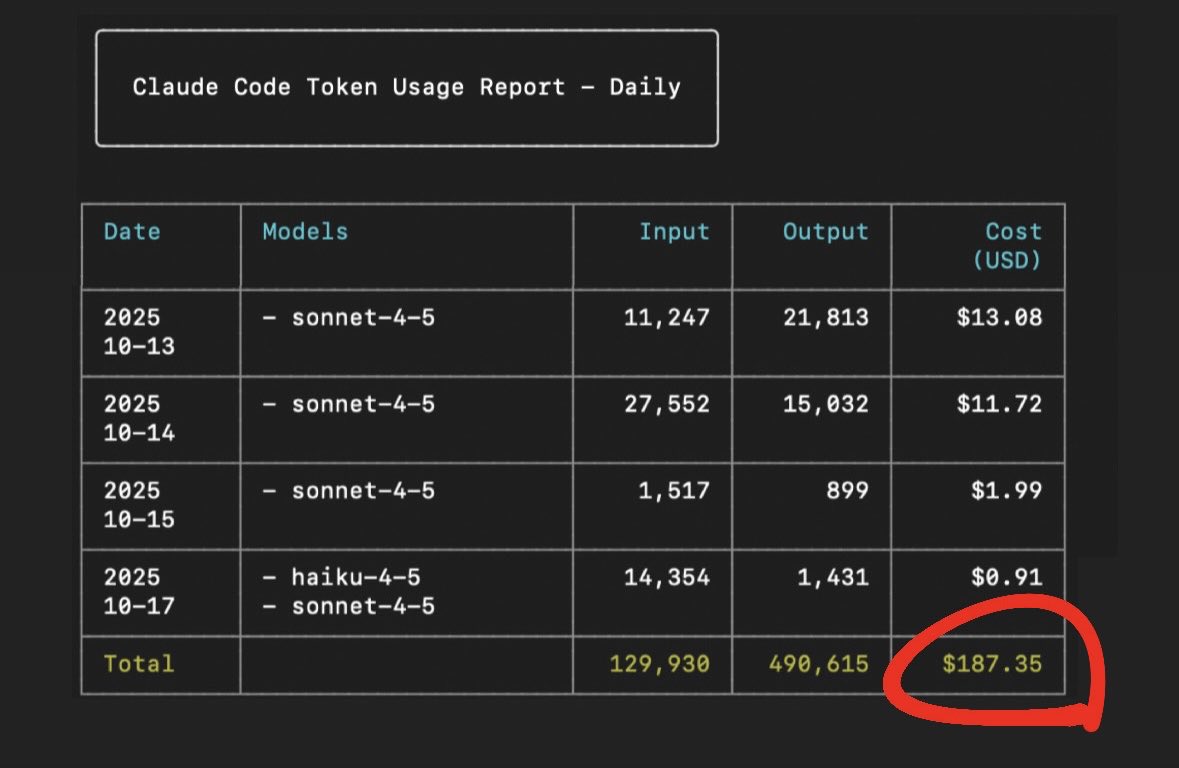Screen dimensions: 1179x768
Task: Click the "Output" column header
Action: [x=826, y=232]
